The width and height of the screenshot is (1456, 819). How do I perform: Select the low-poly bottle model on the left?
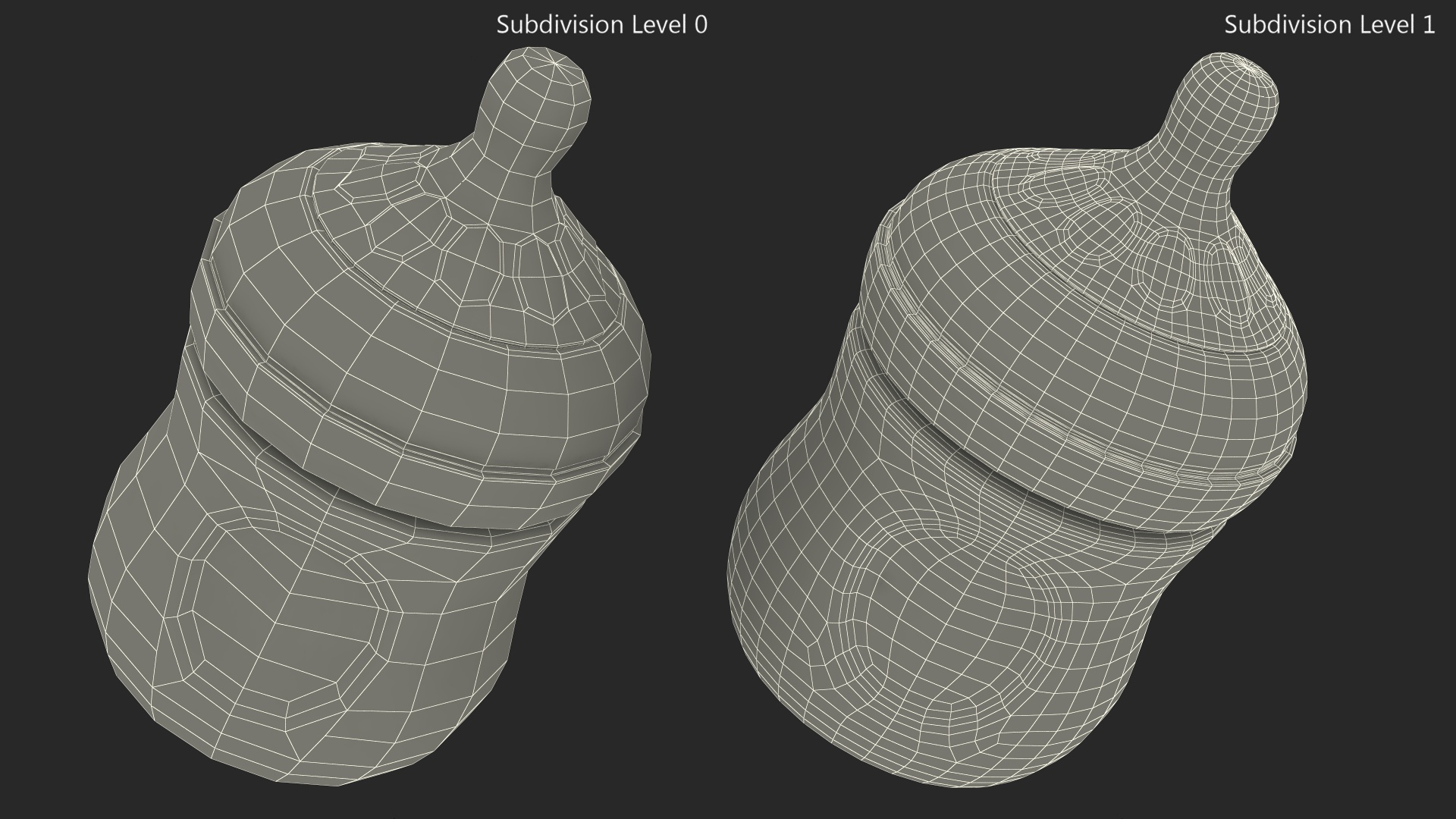click(370, 417)
